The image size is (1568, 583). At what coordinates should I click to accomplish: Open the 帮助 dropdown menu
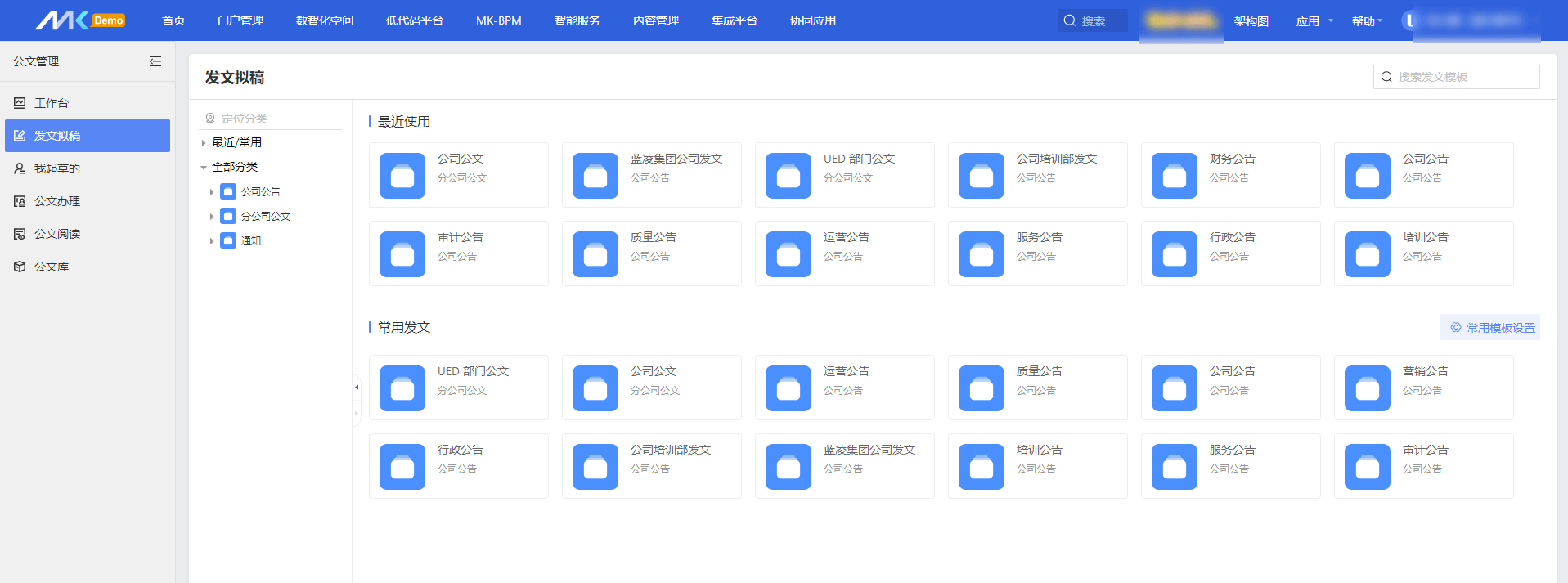[x=1367, y=21]
